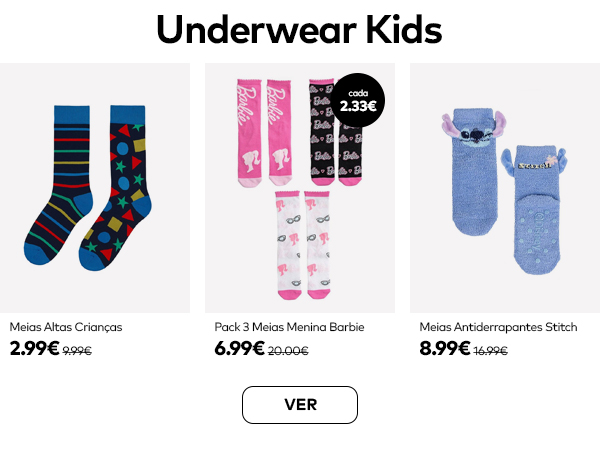Click the 2.99€ sale price

[34, 348]
